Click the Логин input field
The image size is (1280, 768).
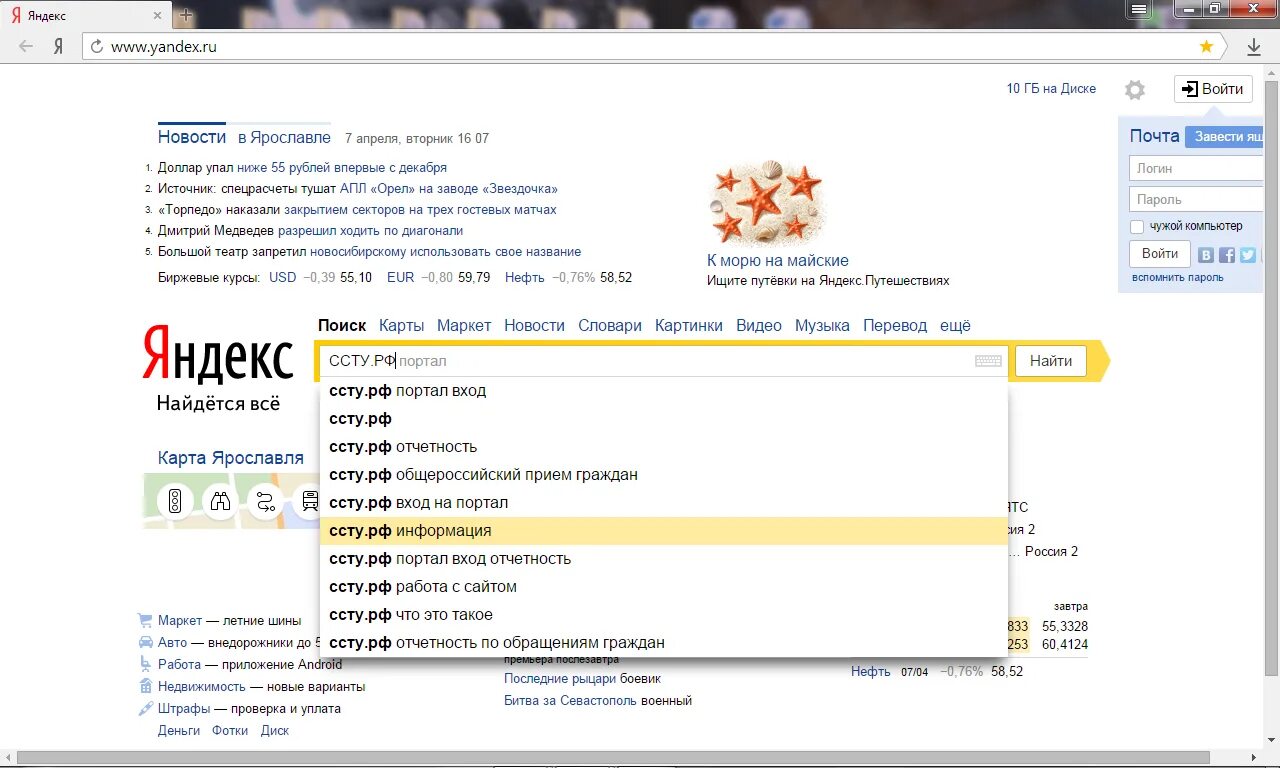[1197, 168]
